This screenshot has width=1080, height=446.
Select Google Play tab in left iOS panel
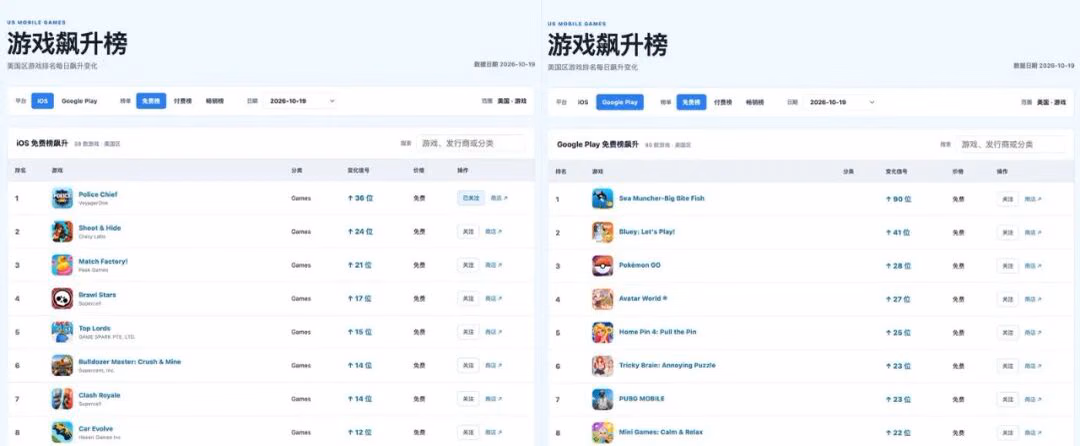[79, 101]
